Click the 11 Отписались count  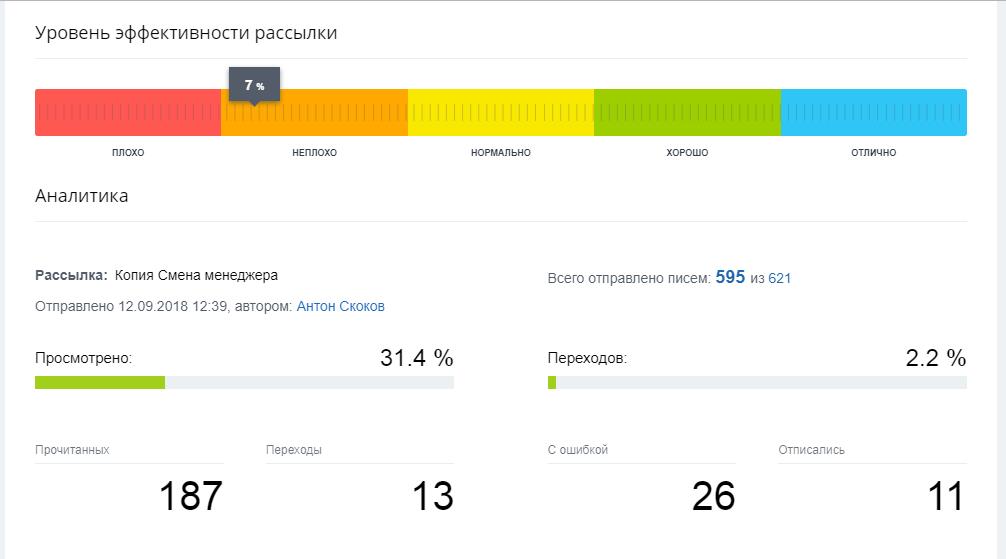(x=943, y=496)
